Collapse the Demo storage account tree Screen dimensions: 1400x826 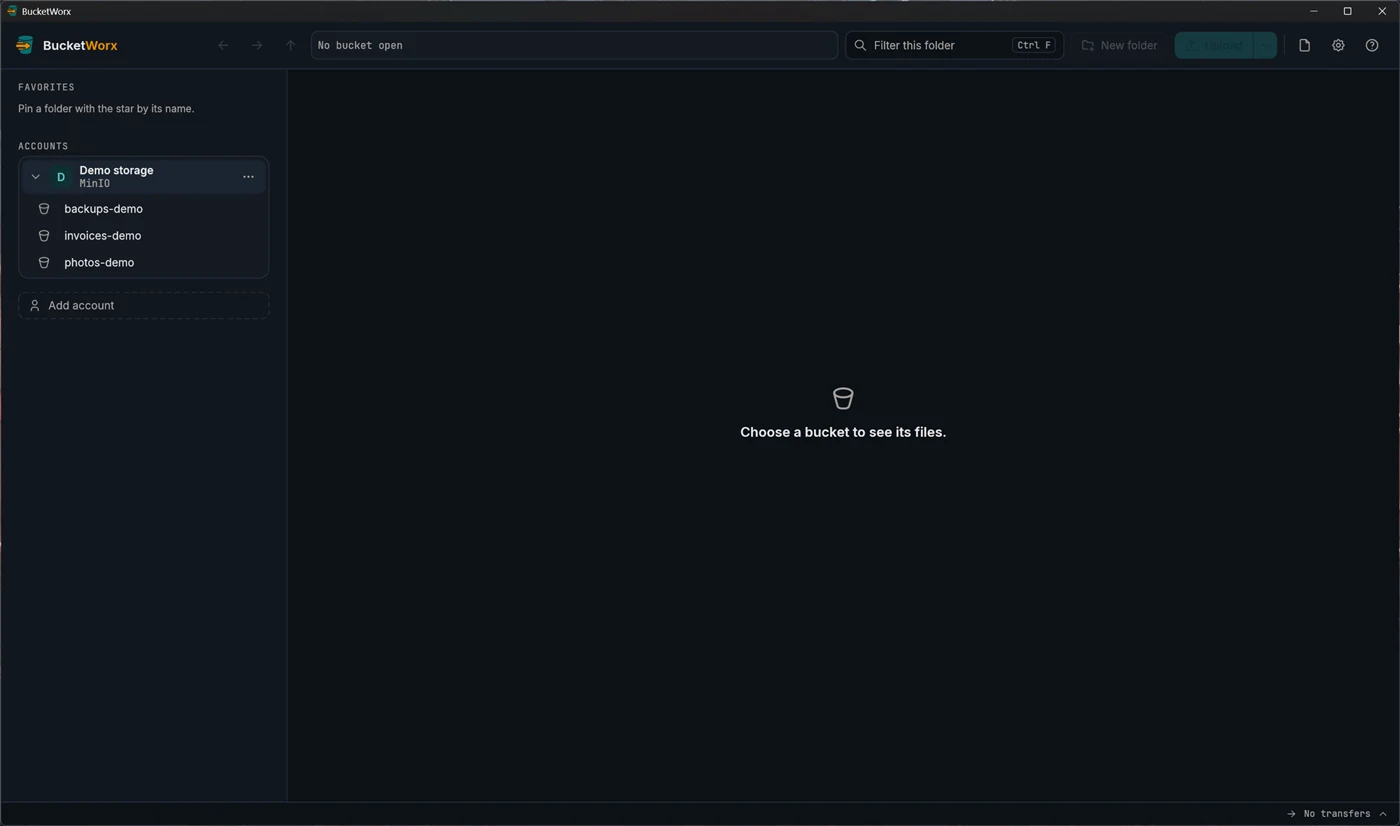35,177
